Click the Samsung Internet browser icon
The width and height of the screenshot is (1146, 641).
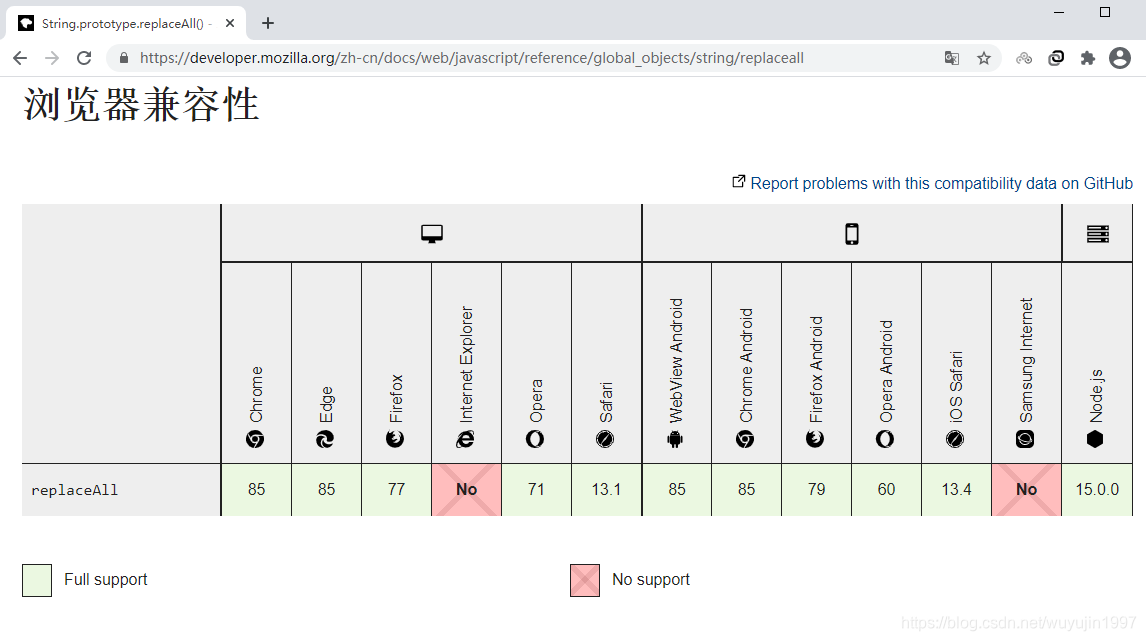(1026, 438)
